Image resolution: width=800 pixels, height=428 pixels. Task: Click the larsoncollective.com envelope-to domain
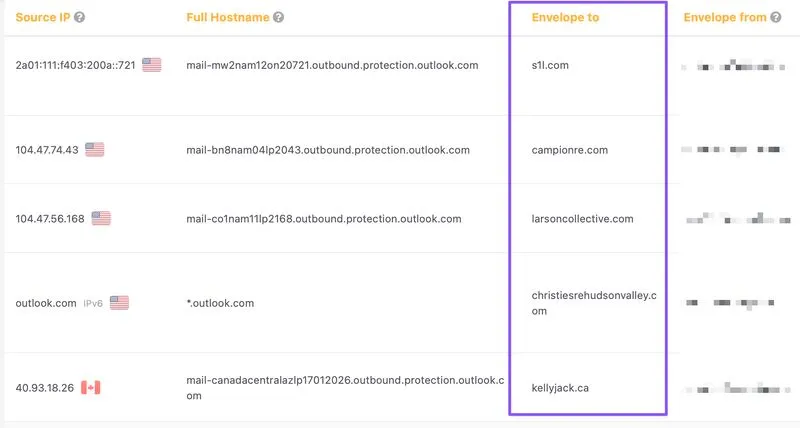[583, 219]
